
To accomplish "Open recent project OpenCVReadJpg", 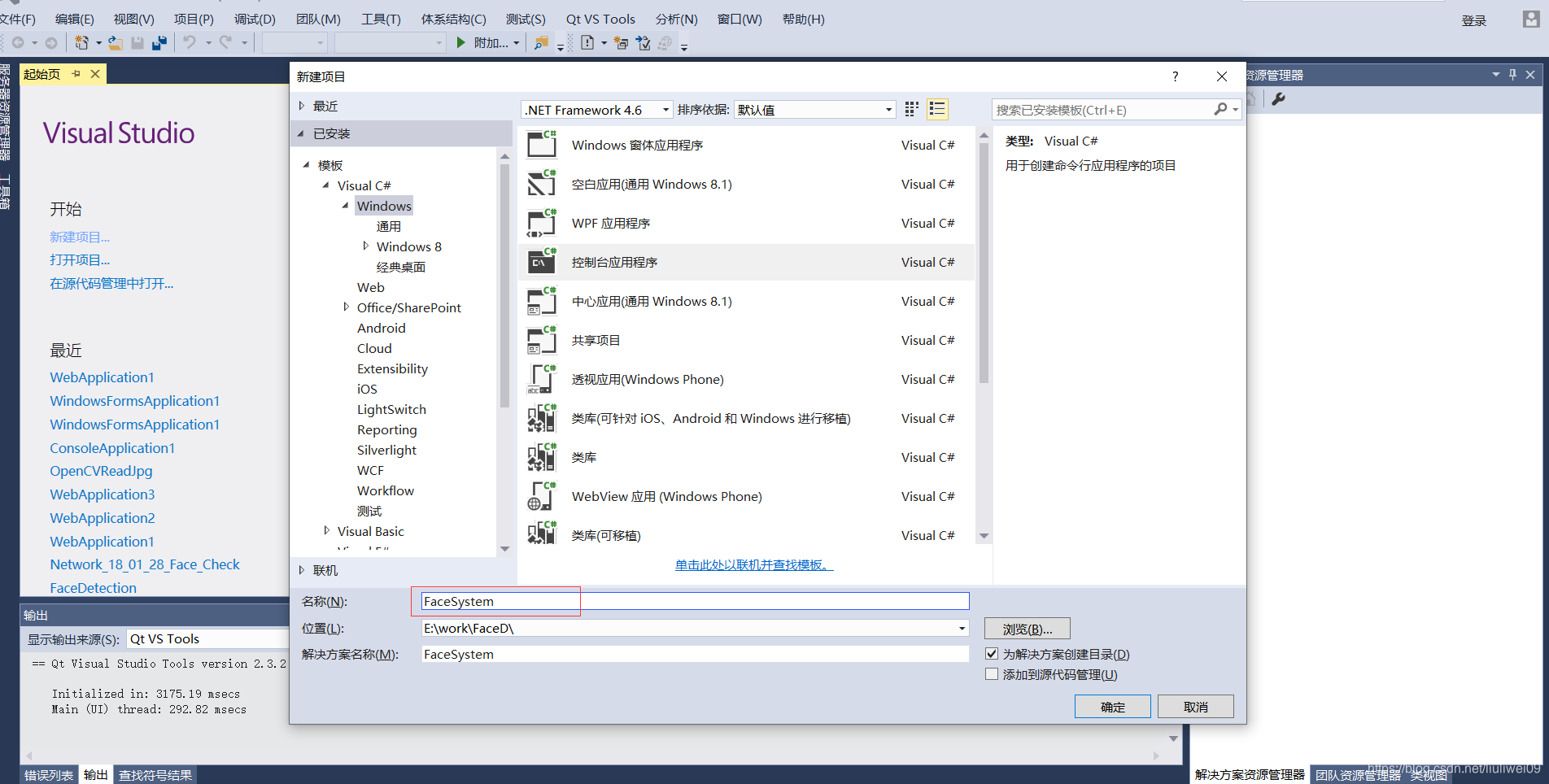I will pos(101,471).
